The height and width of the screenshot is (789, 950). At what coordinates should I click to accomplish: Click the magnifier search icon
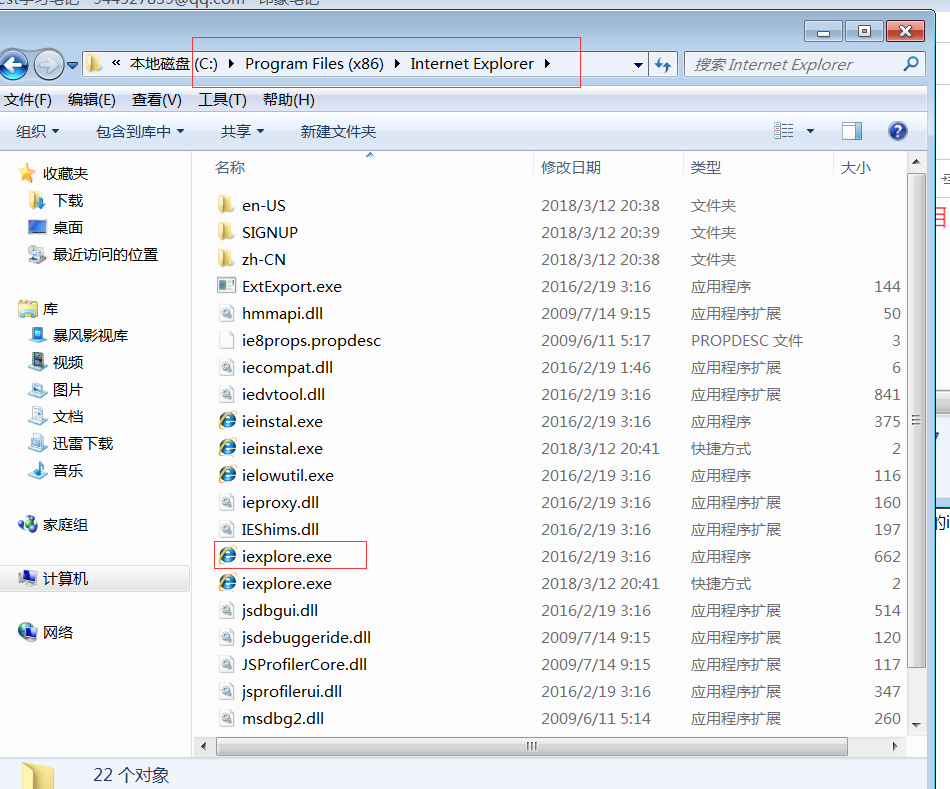(x=911, y=64)
